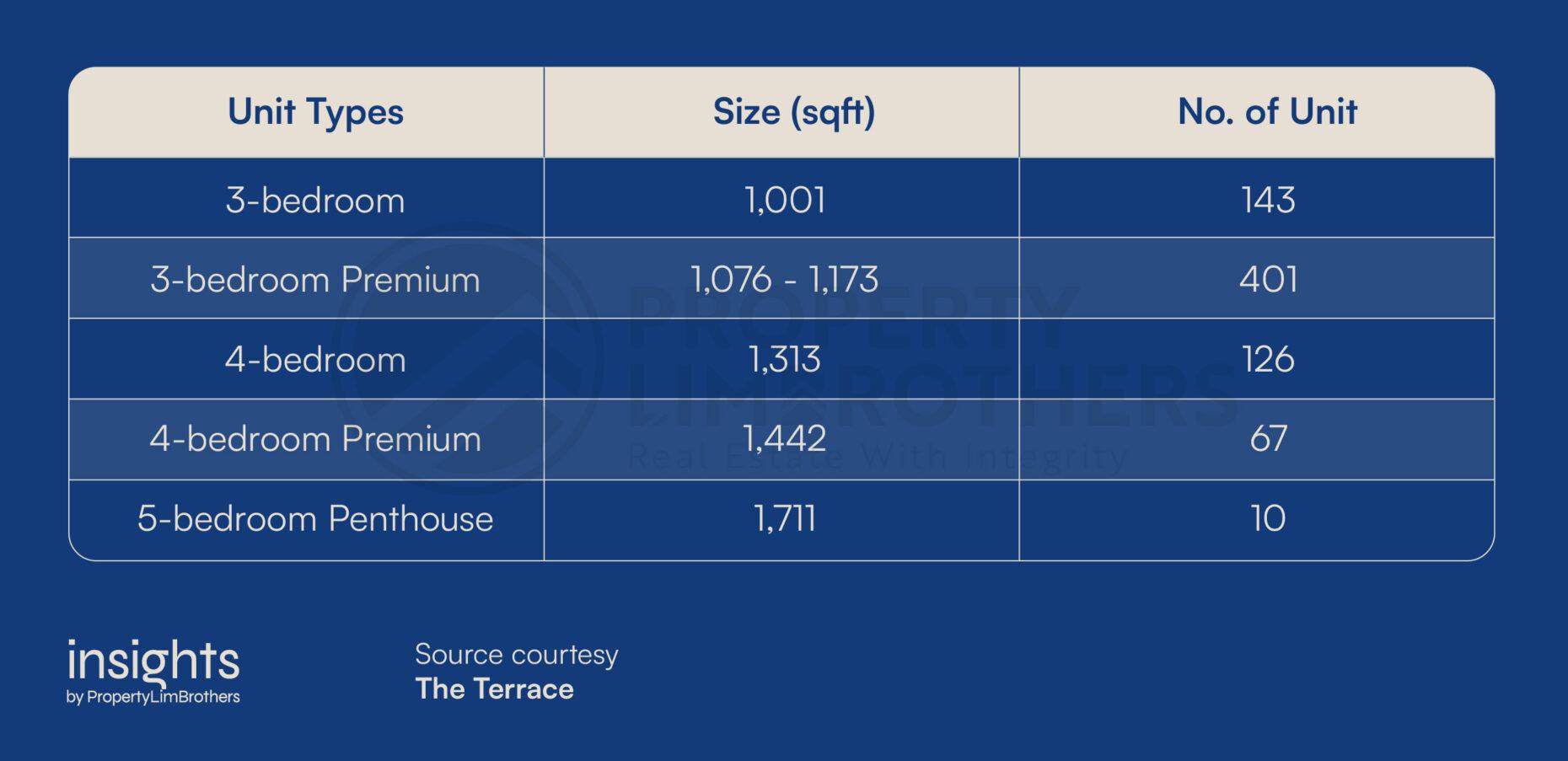Click the source name The Terrace

click(494, 689)
